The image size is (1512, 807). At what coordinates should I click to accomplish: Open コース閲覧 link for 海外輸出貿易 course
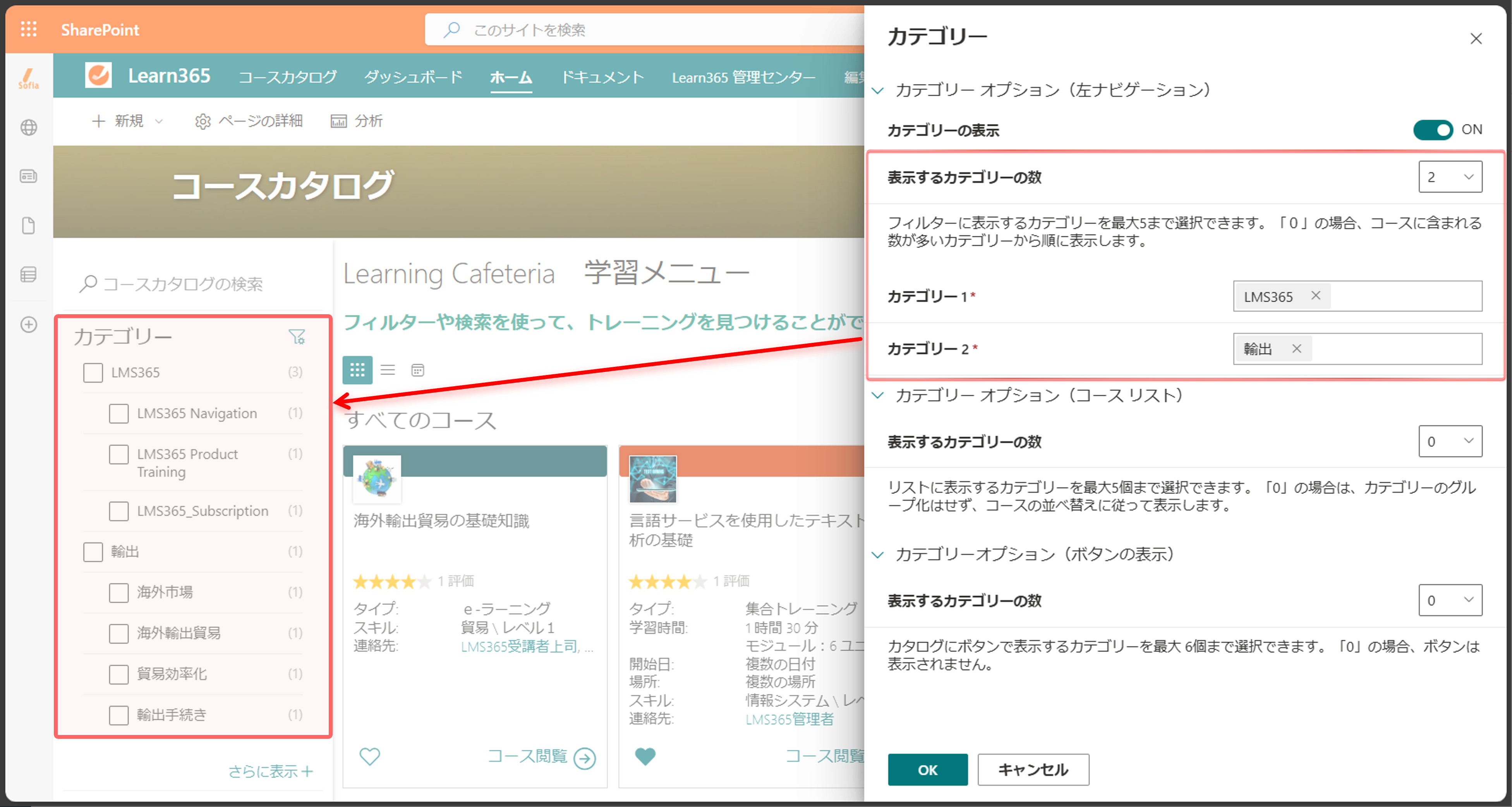point(527,757)
